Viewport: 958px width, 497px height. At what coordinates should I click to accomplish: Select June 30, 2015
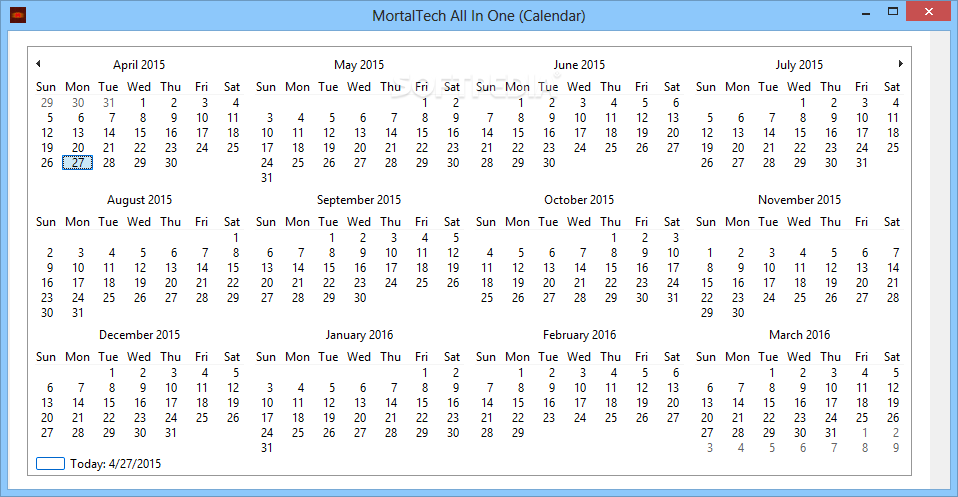(549, 163)
